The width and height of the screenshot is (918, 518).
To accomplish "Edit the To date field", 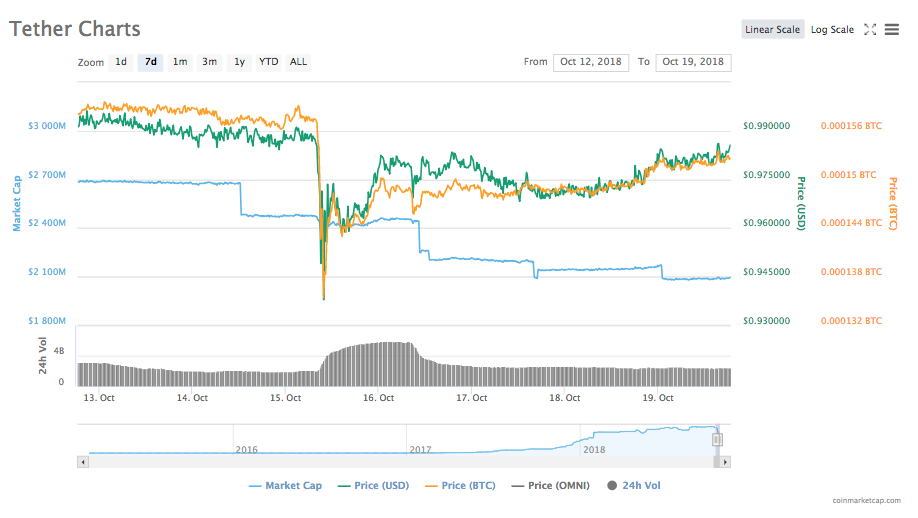I will point(693,62).
